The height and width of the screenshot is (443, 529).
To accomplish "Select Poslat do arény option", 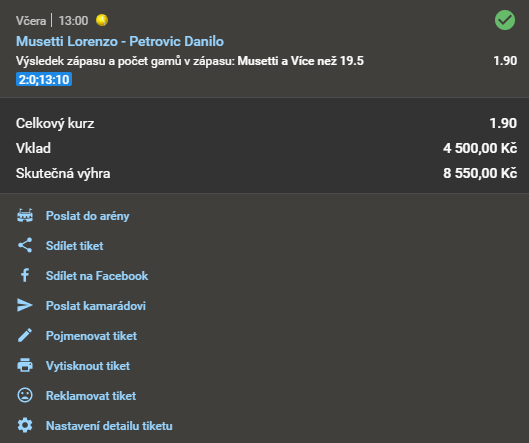I will tap(87, 216).
